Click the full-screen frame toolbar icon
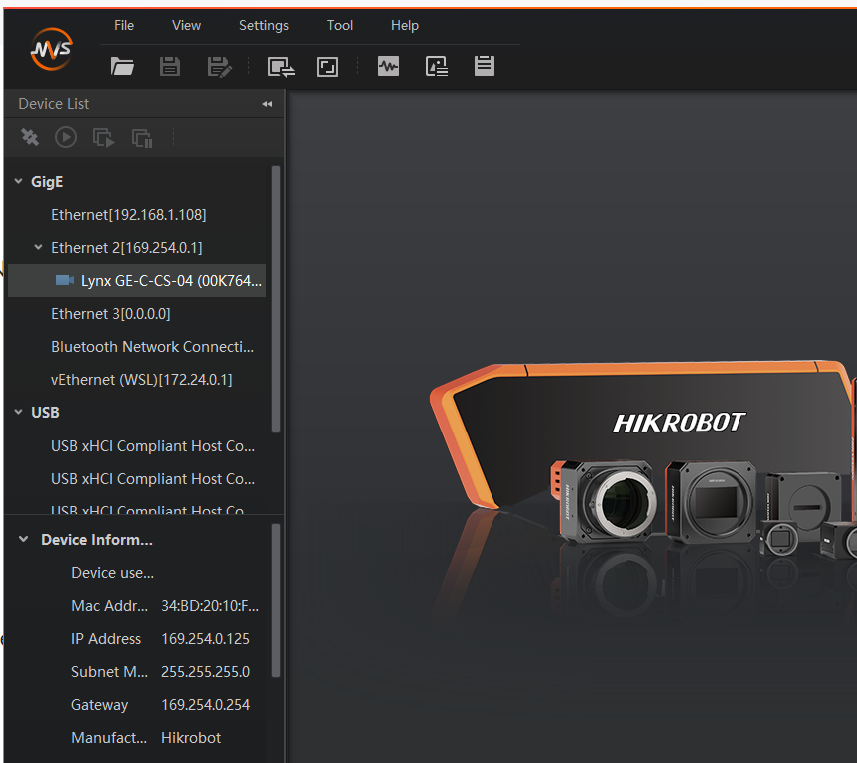The width and height of the screenshot is (857, 763). point(327,67)
